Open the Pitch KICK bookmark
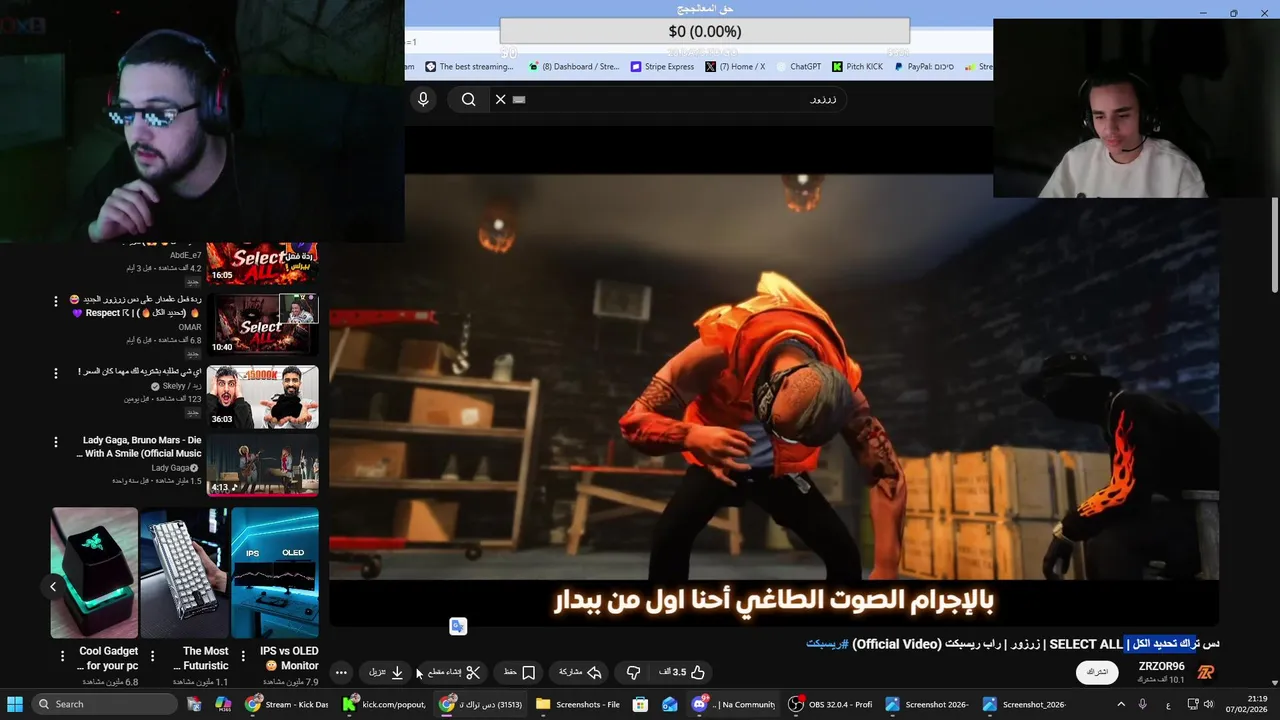1280x720 pixels. pos(858,67)
